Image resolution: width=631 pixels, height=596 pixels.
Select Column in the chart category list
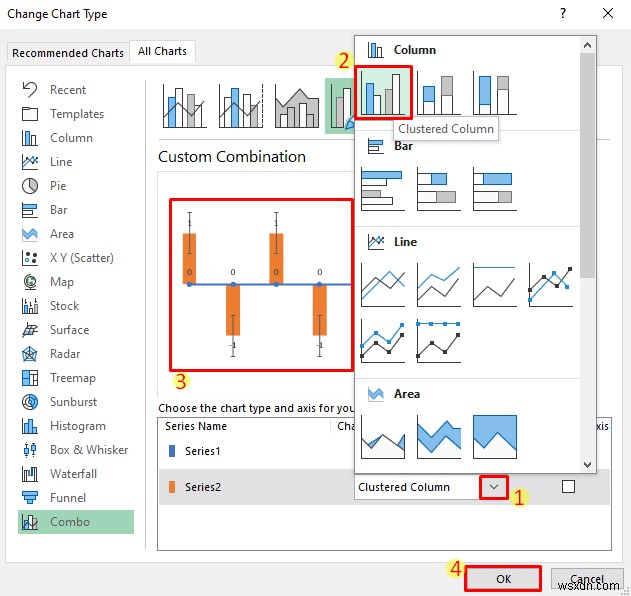76,138
